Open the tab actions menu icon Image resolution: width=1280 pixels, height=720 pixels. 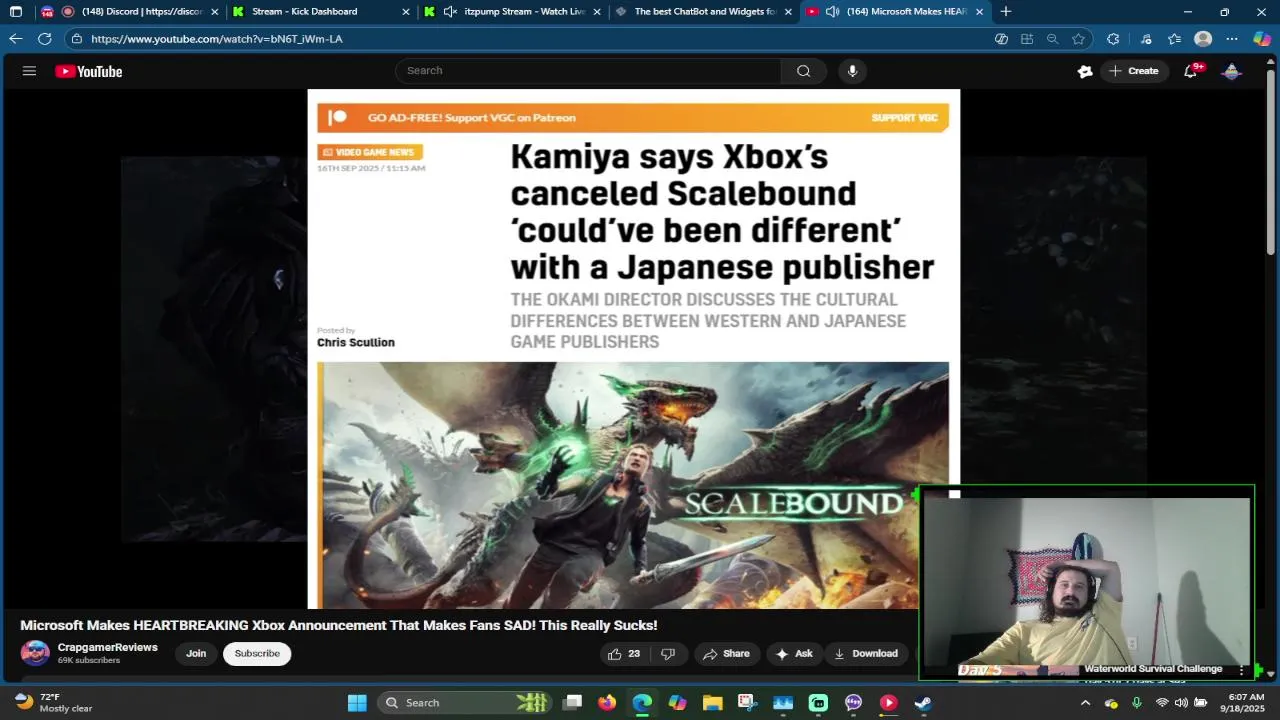coord(16,12)
